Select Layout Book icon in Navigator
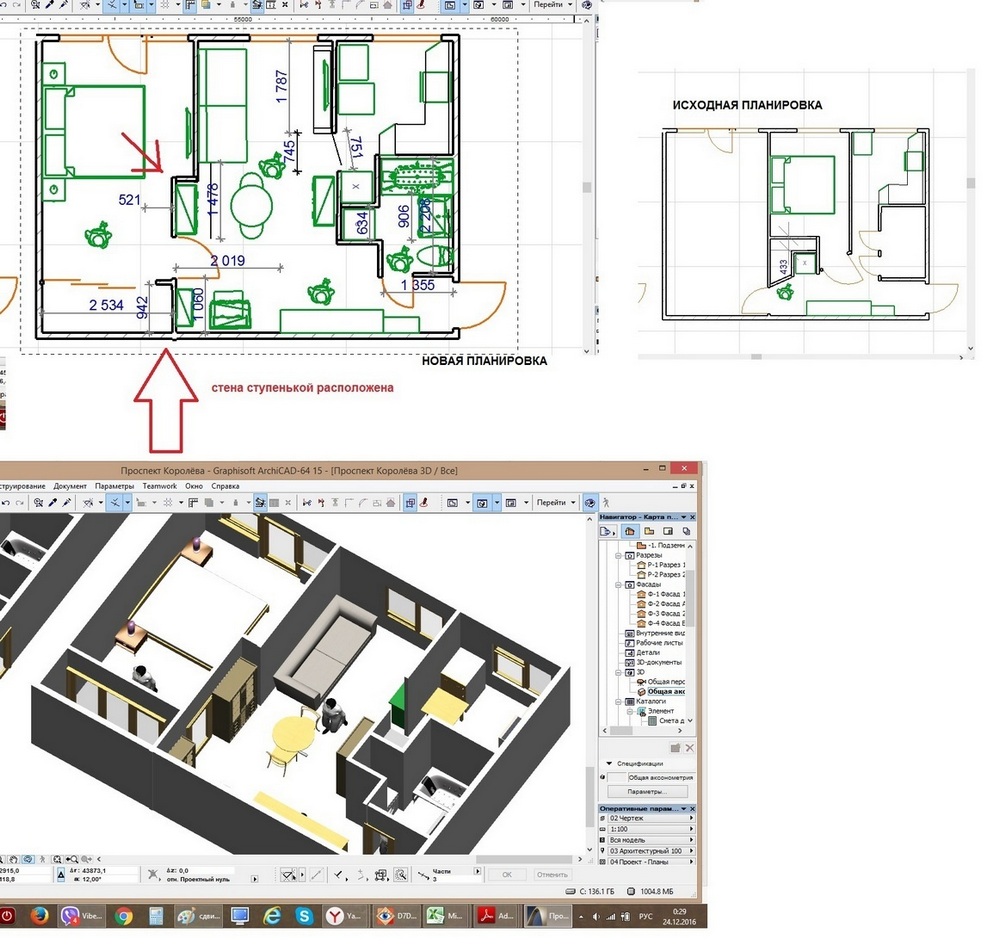This screenshot has width=1000, height=952. coord(668,531)
